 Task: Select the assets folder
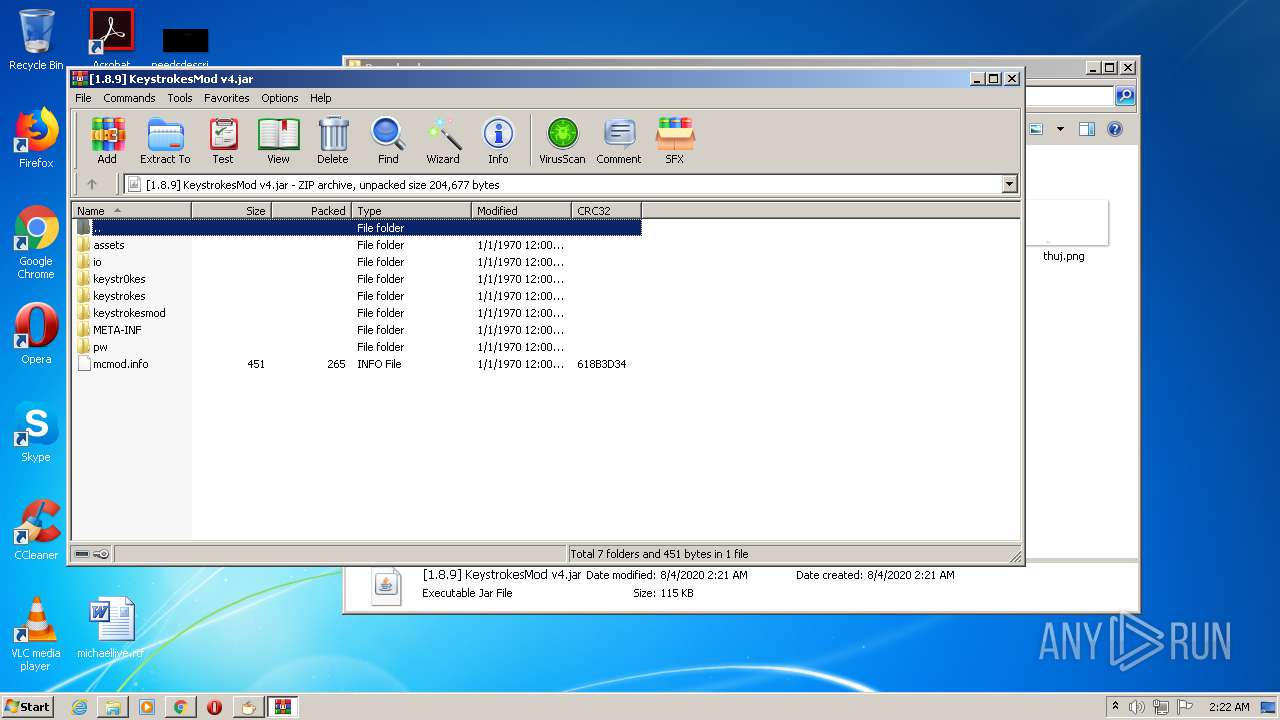(x=357, y=245)
